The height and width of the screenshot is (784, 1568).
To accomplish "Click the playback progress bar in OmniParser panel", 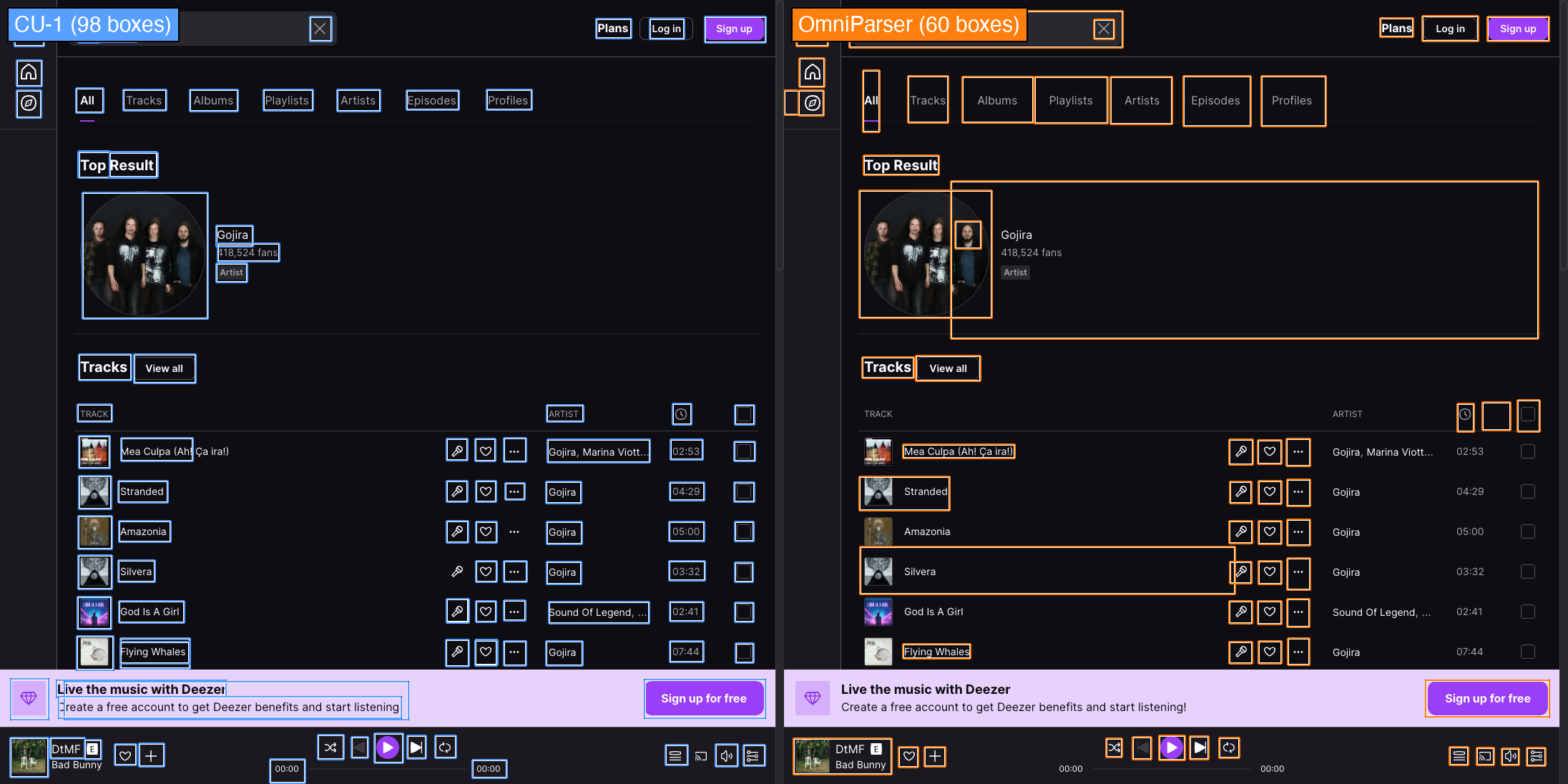I will coord(1171,769).
